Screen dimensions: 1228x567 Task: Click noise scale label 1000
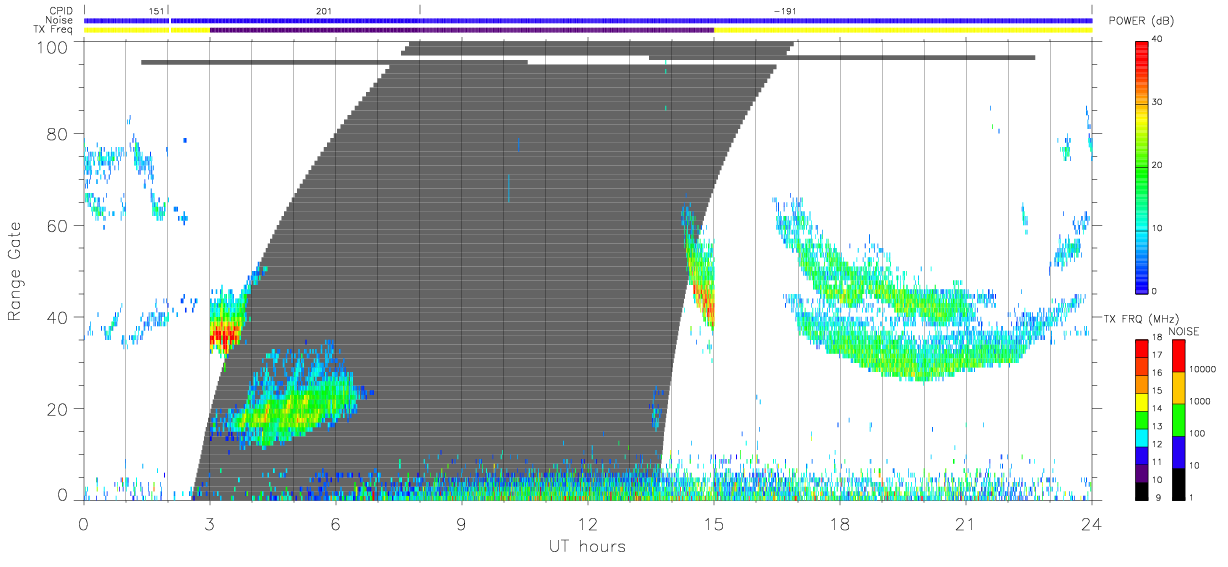[x=1202, y=400]
